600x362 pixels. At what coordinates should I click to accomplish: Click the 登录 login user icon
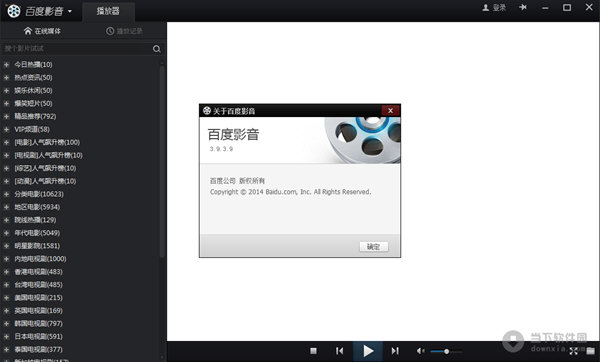click(486, 8)
